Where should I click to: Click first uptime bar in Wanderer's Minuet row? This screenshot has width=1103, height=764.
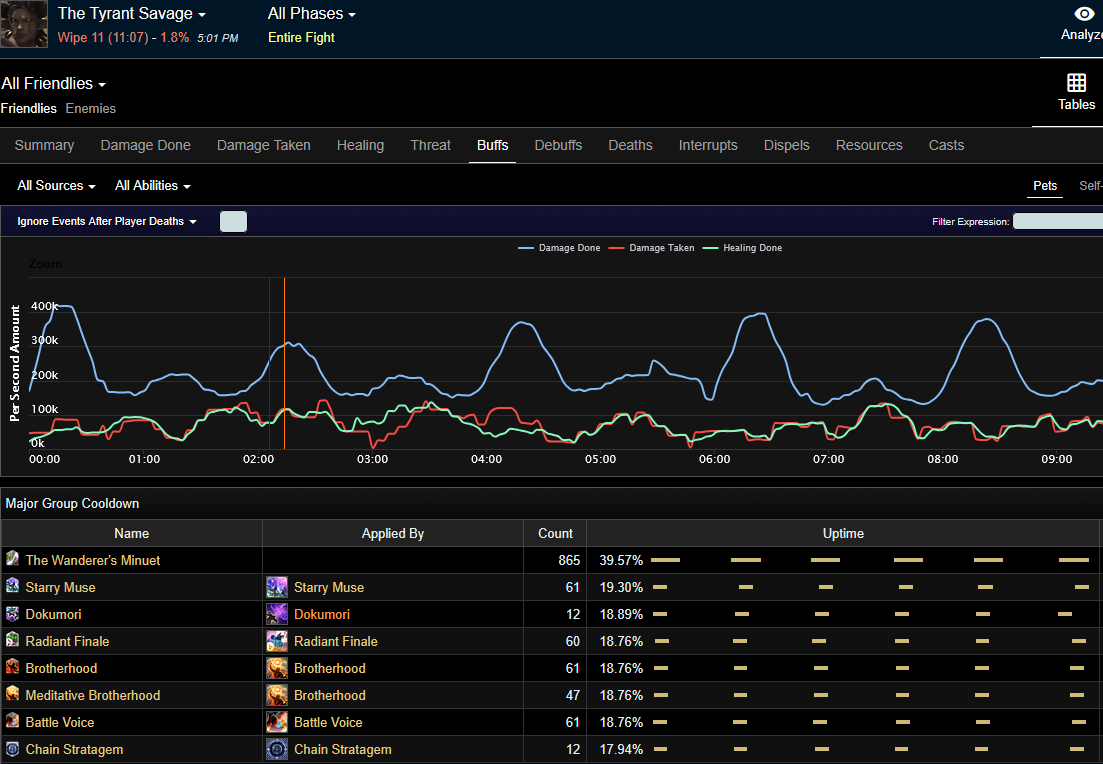coord(665,560)
